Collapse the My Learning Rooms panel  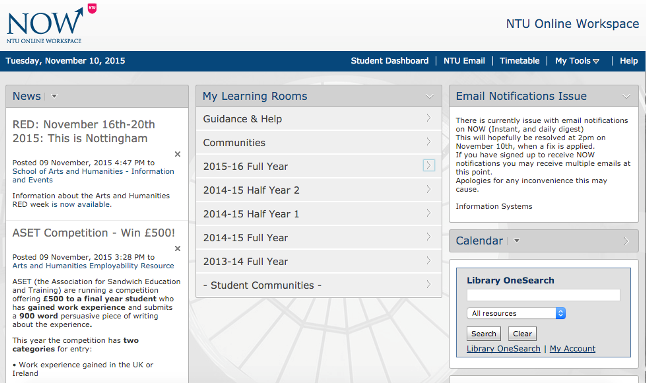coord(430,97)
